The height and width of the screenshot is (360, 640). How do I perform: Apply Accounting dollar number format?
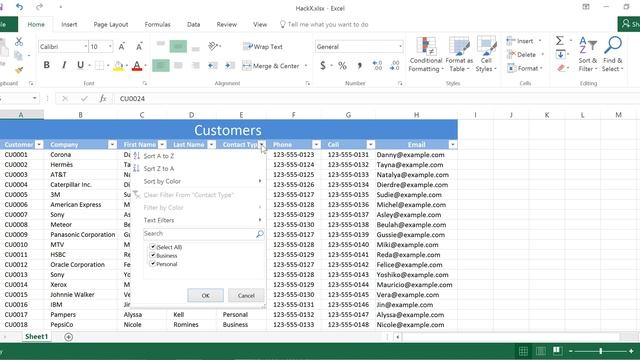point(323,65)
